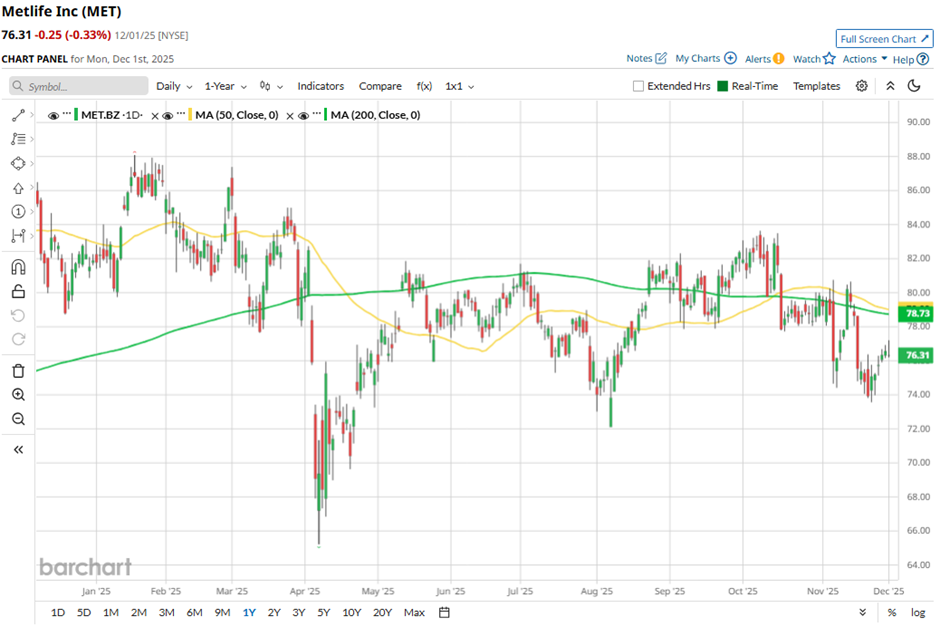Zoom in using the magnifier plus icon
Image resolution: width=940 pixels, height=627 pixels.
point(18,395)
